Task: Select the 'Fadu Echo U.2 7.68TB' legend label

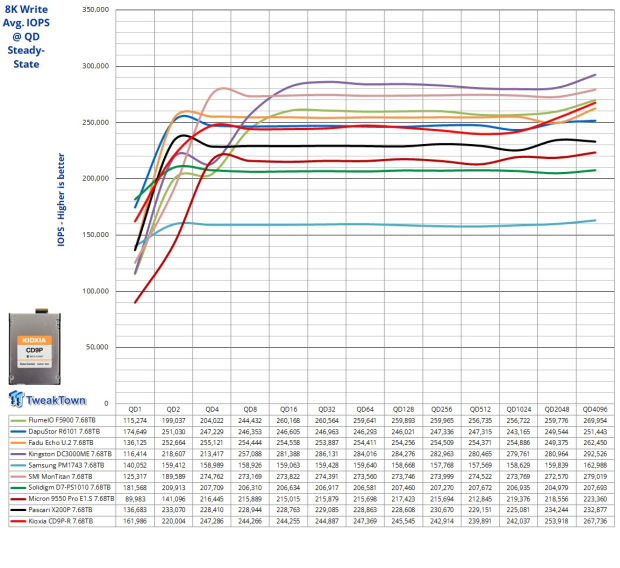Action: click(61, 443)
